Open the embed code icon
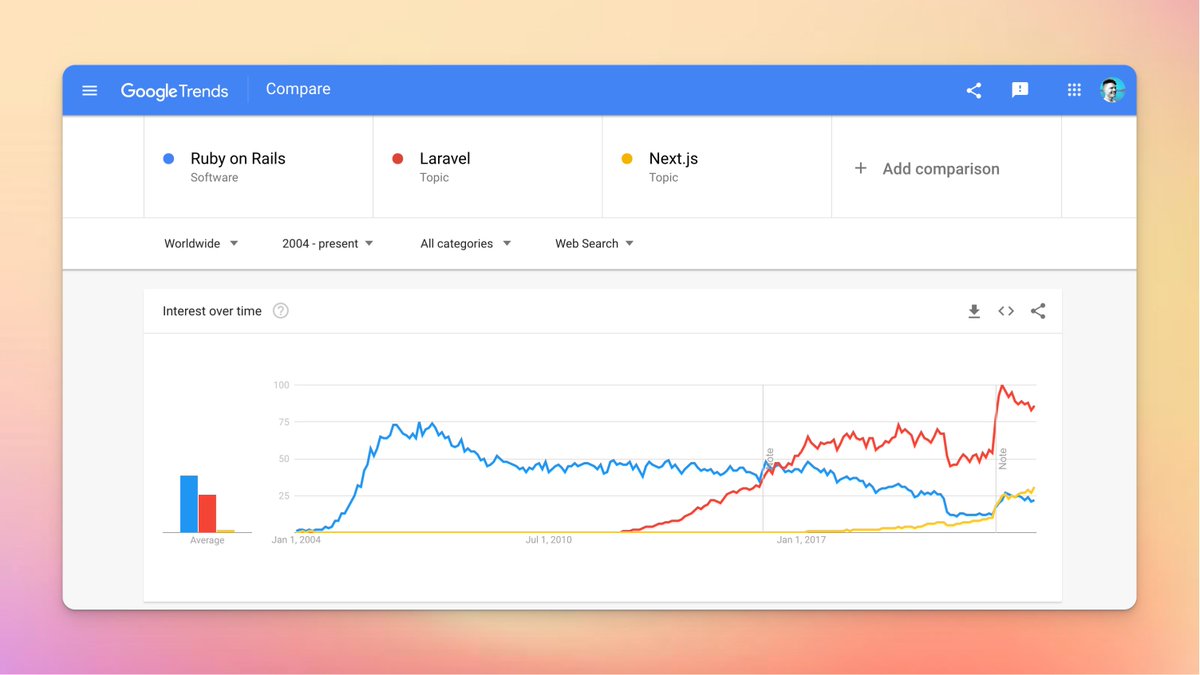 click(1006, 311)
